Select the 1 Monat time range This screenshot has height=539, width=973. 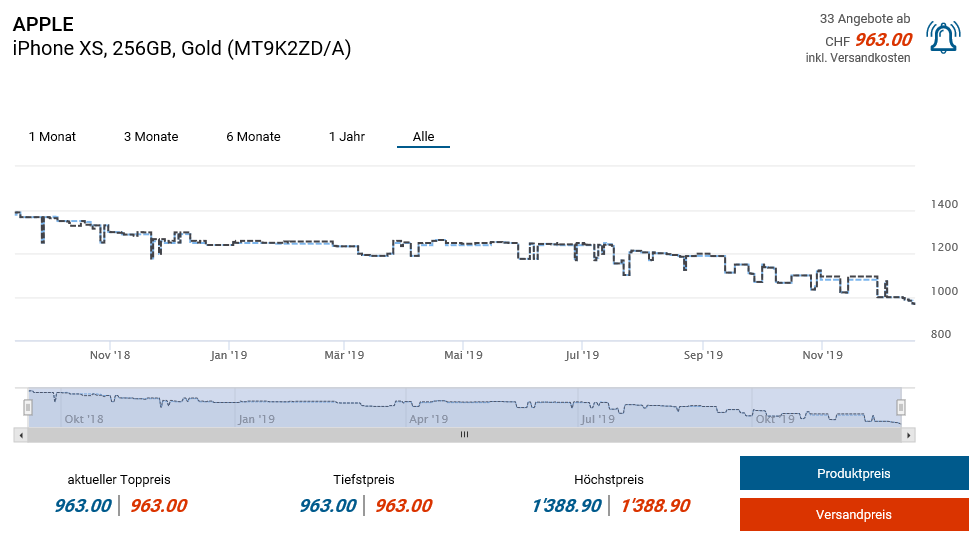(52, 137)
